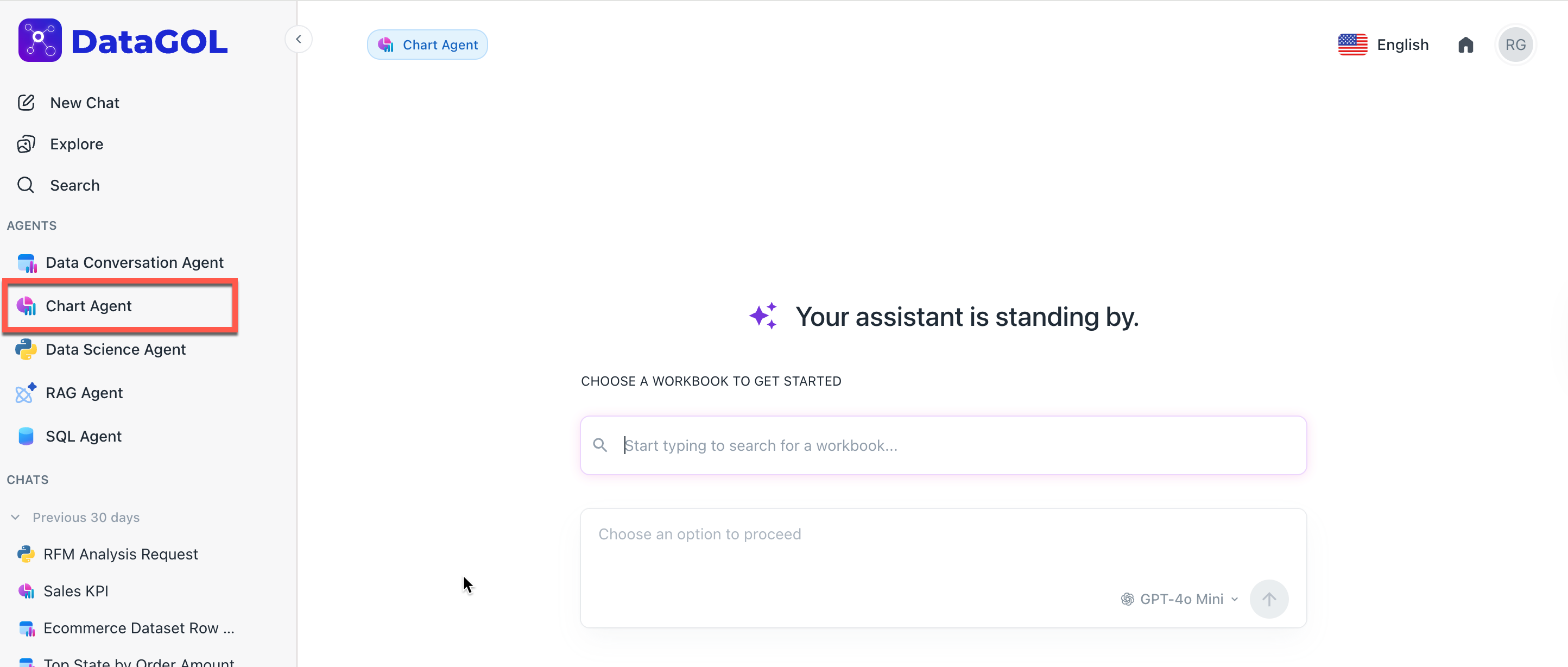The height and width of the screenshot is (667, 1568).
Task: Click the New Chat pencil icon
Action: coord(26,103)
